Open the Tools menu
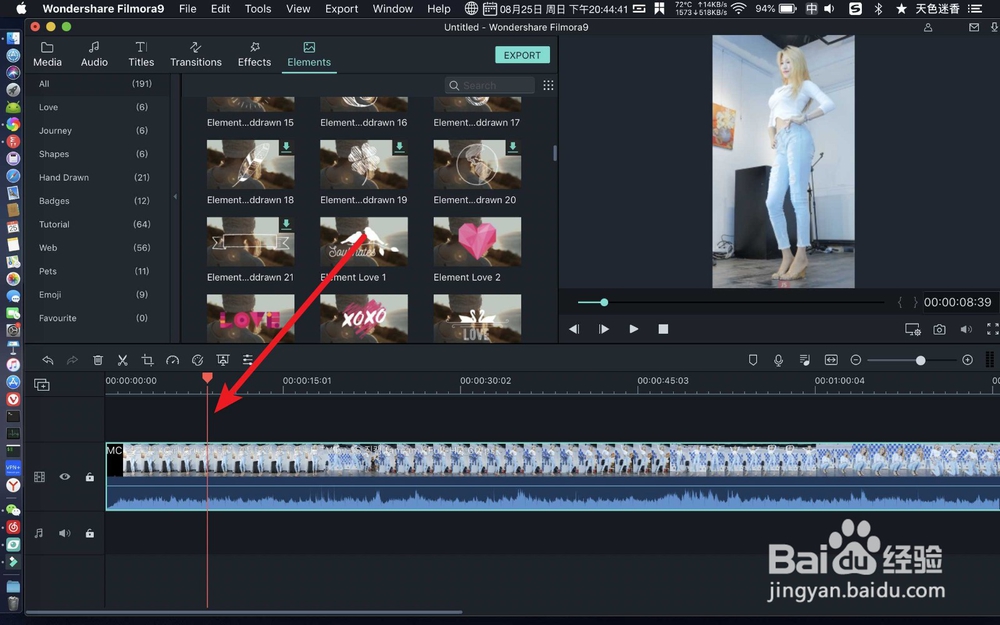 pos(258,9)
